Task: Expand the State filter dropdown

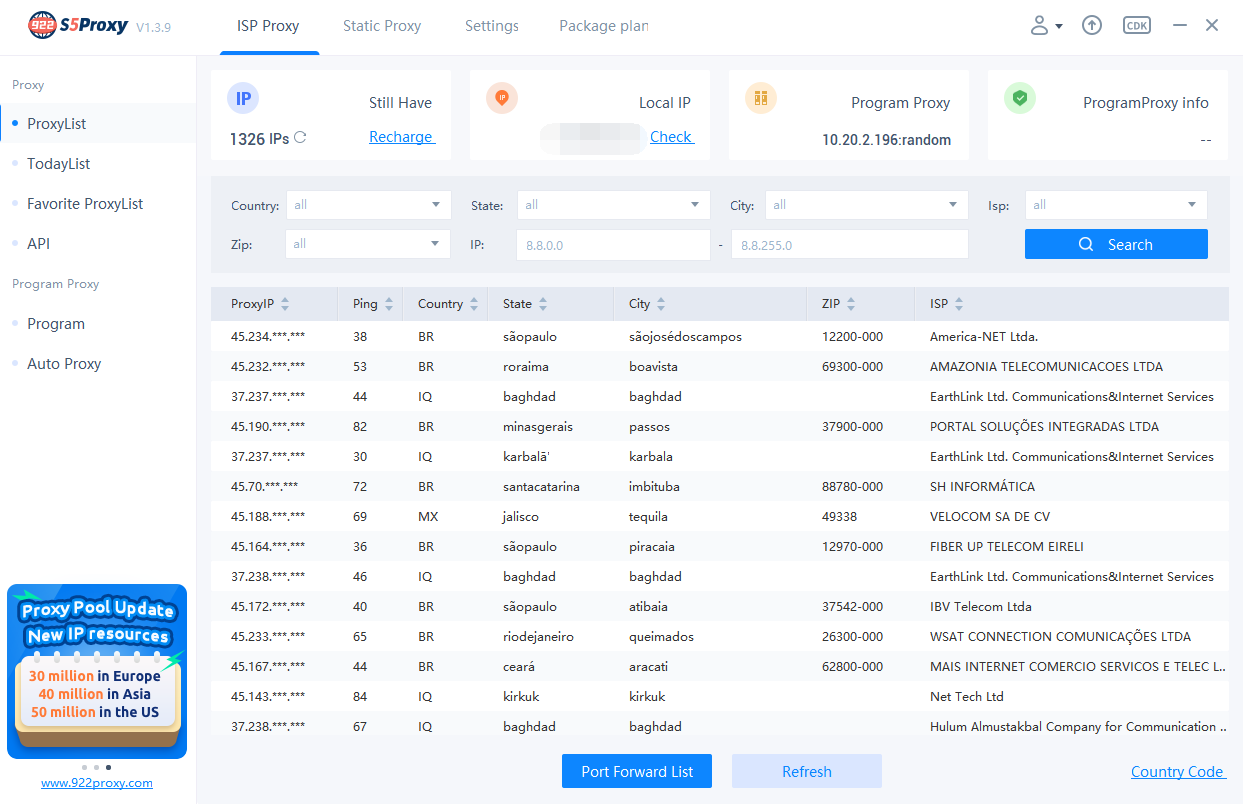Action: coord(613,204)
